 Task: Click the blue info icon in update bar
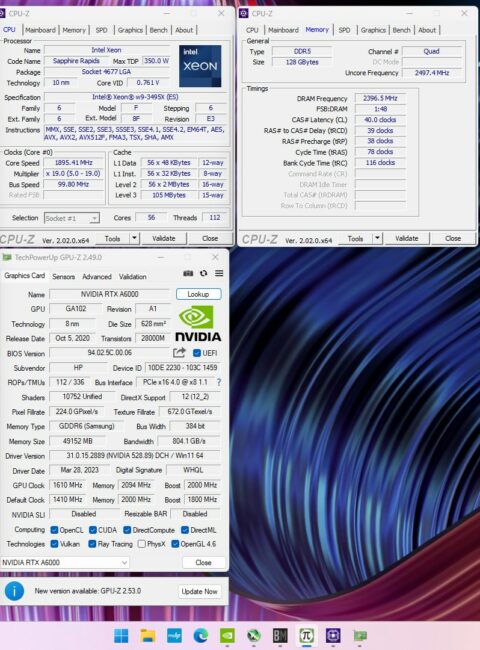click(15, 591)
